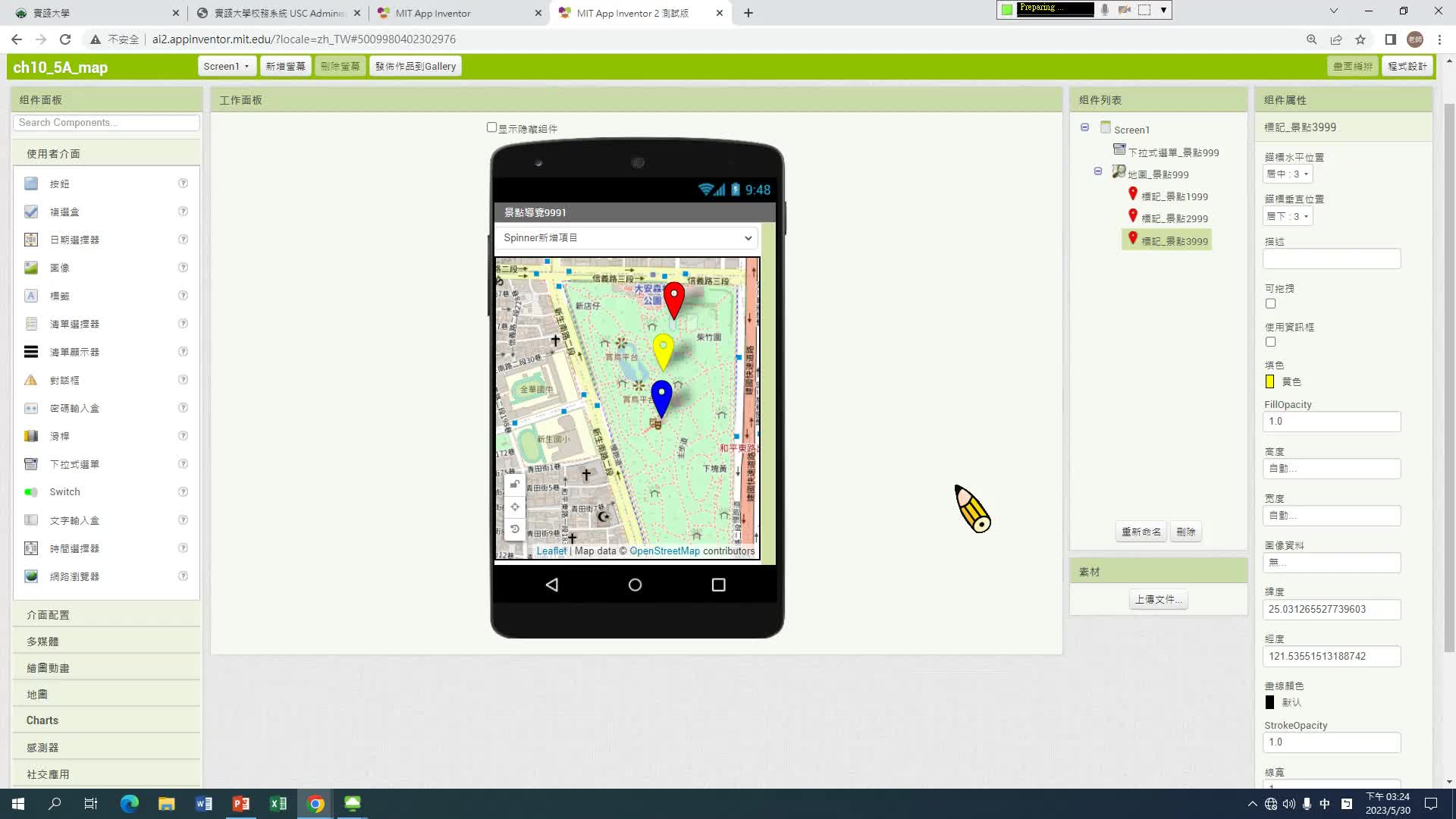Viewport: 1456px width, 819px height.
Task: Click the 新增螢幕 button
Action: 285,66
